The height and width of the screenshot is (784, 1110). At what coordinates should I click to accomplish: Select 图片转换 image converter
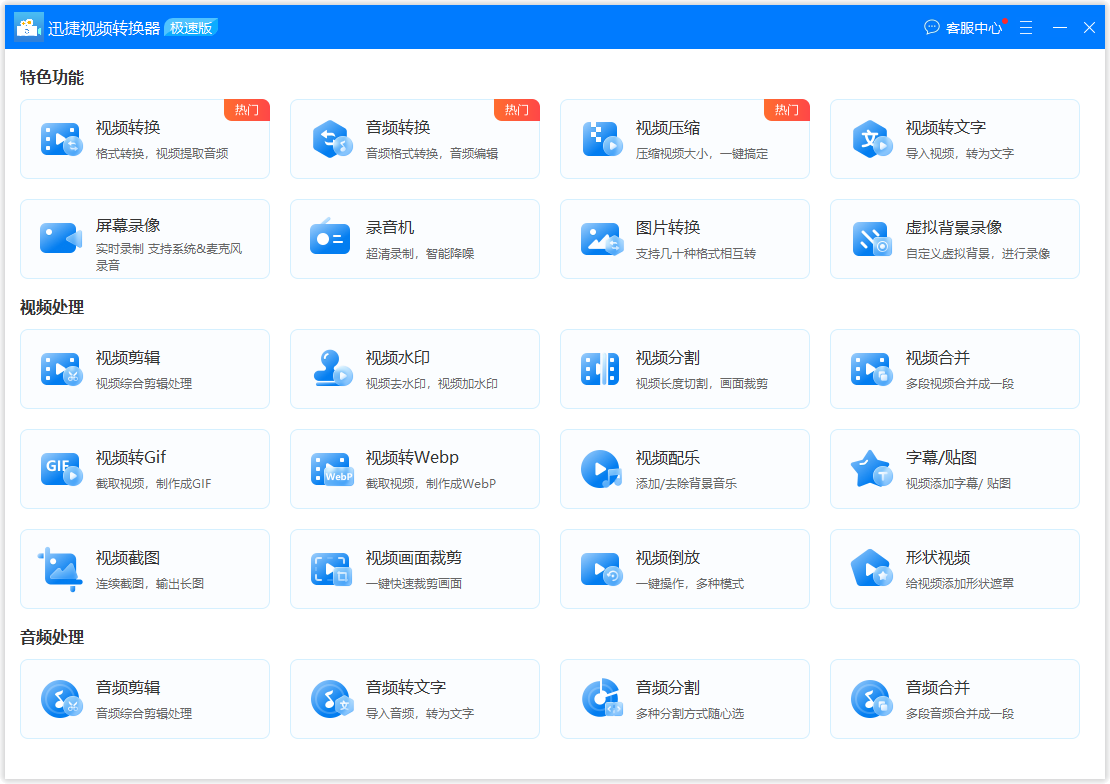[x=684, y=239]
